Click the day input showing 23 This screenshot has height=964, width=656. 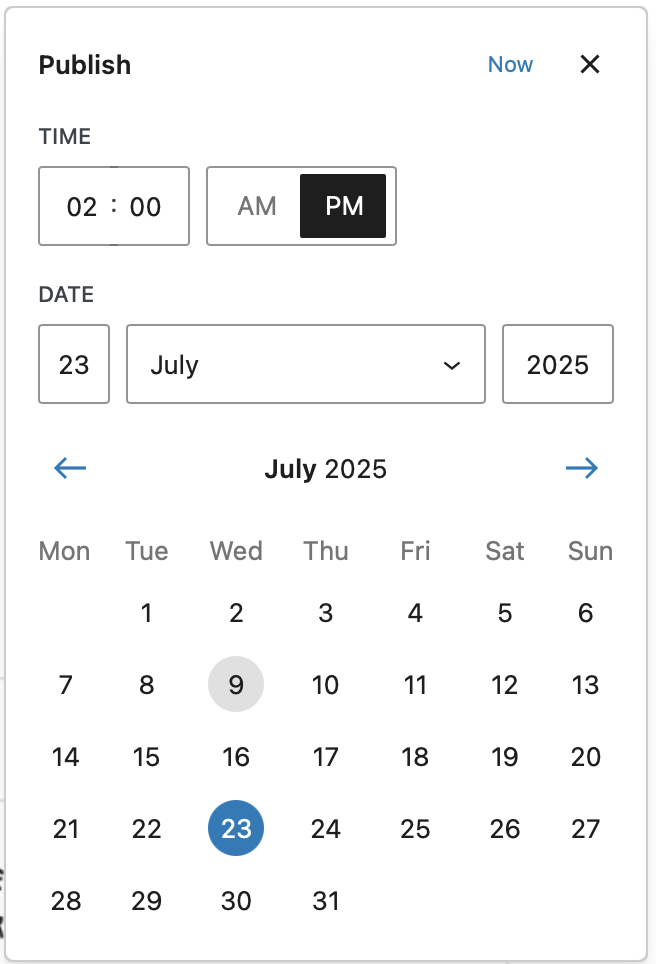[74, 364]
